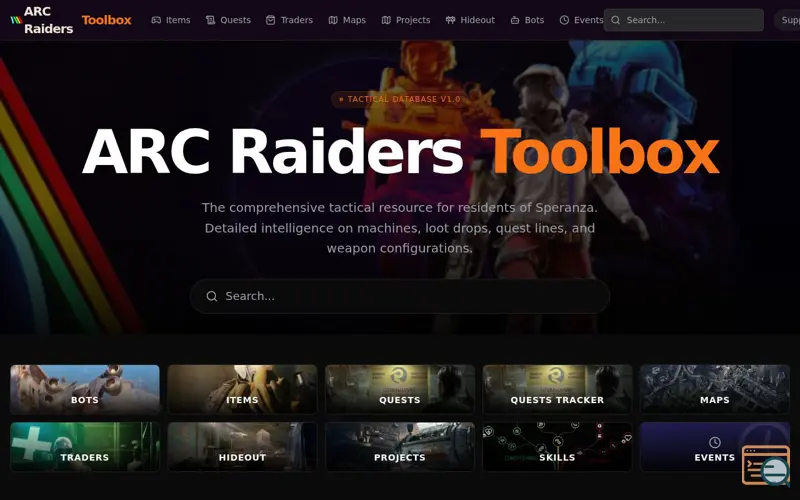Click the clock icon on Events card

click(715, 442)
